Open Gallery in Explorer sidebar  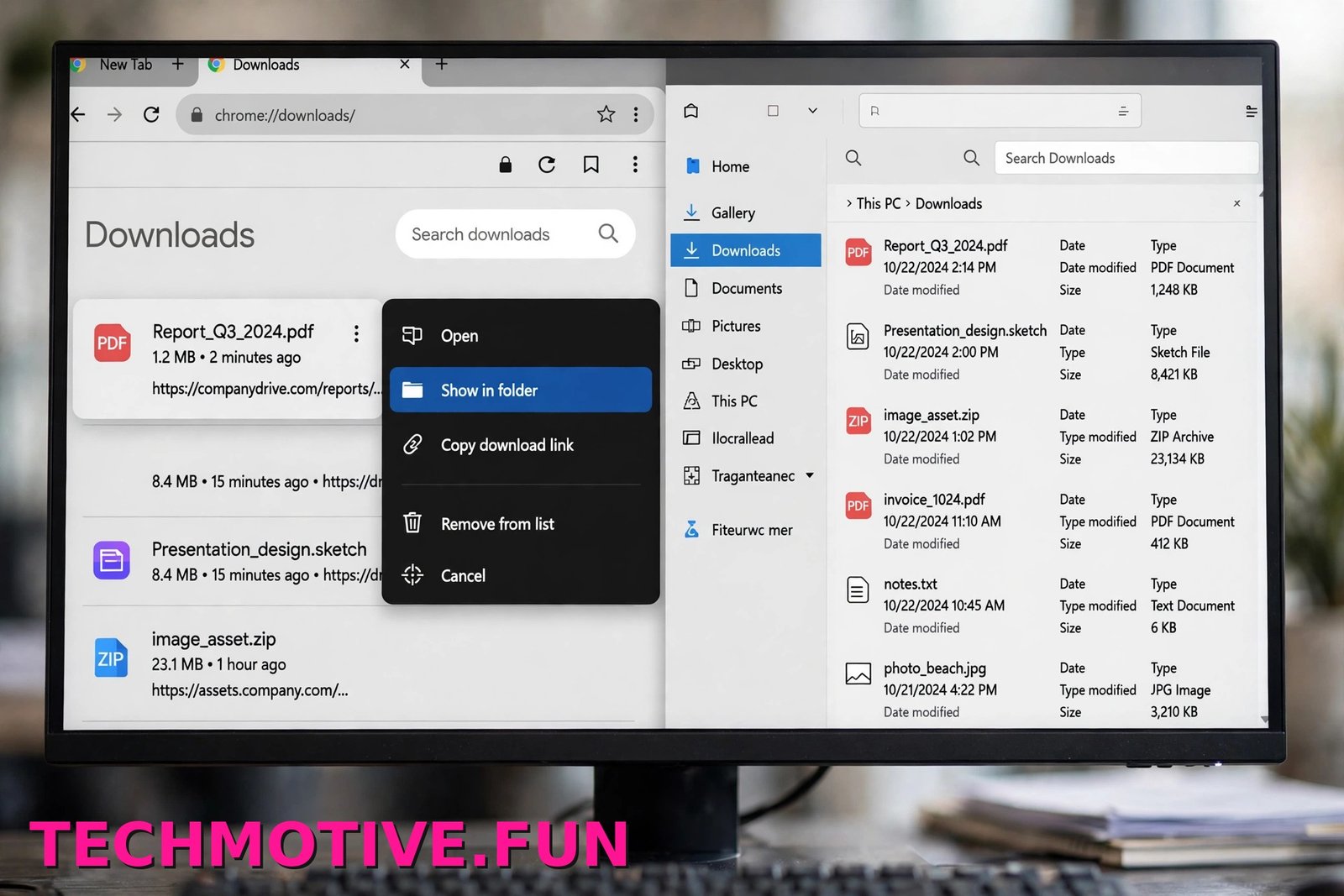(x=746, y=212)
